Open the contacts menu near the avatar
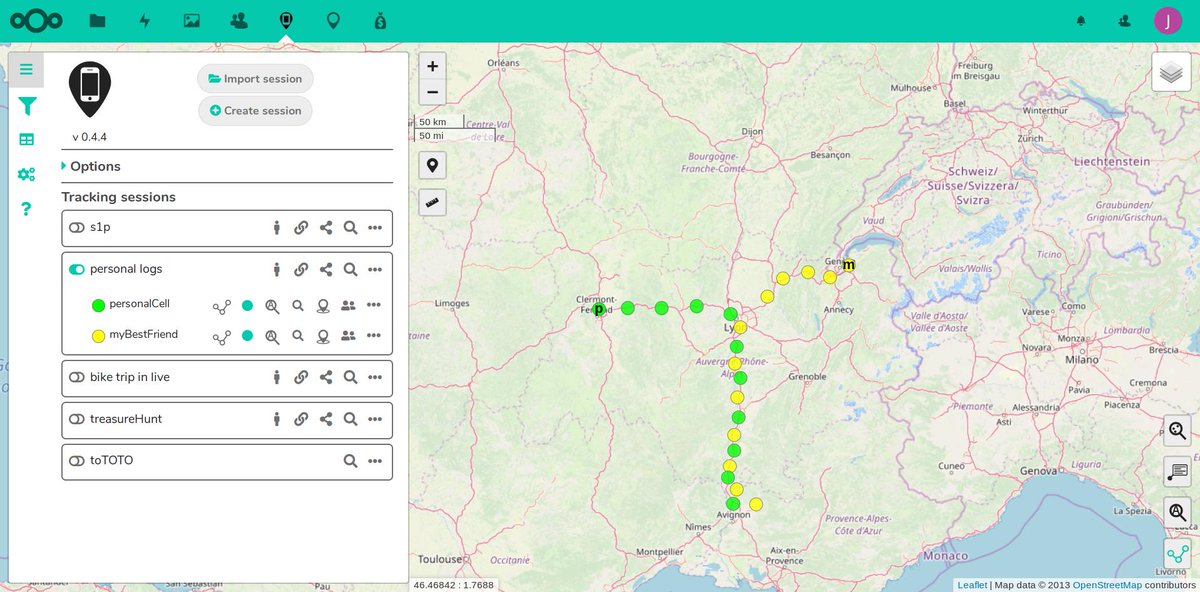Viewport: 1200px width, 592px height. [x=1124, y=20]
